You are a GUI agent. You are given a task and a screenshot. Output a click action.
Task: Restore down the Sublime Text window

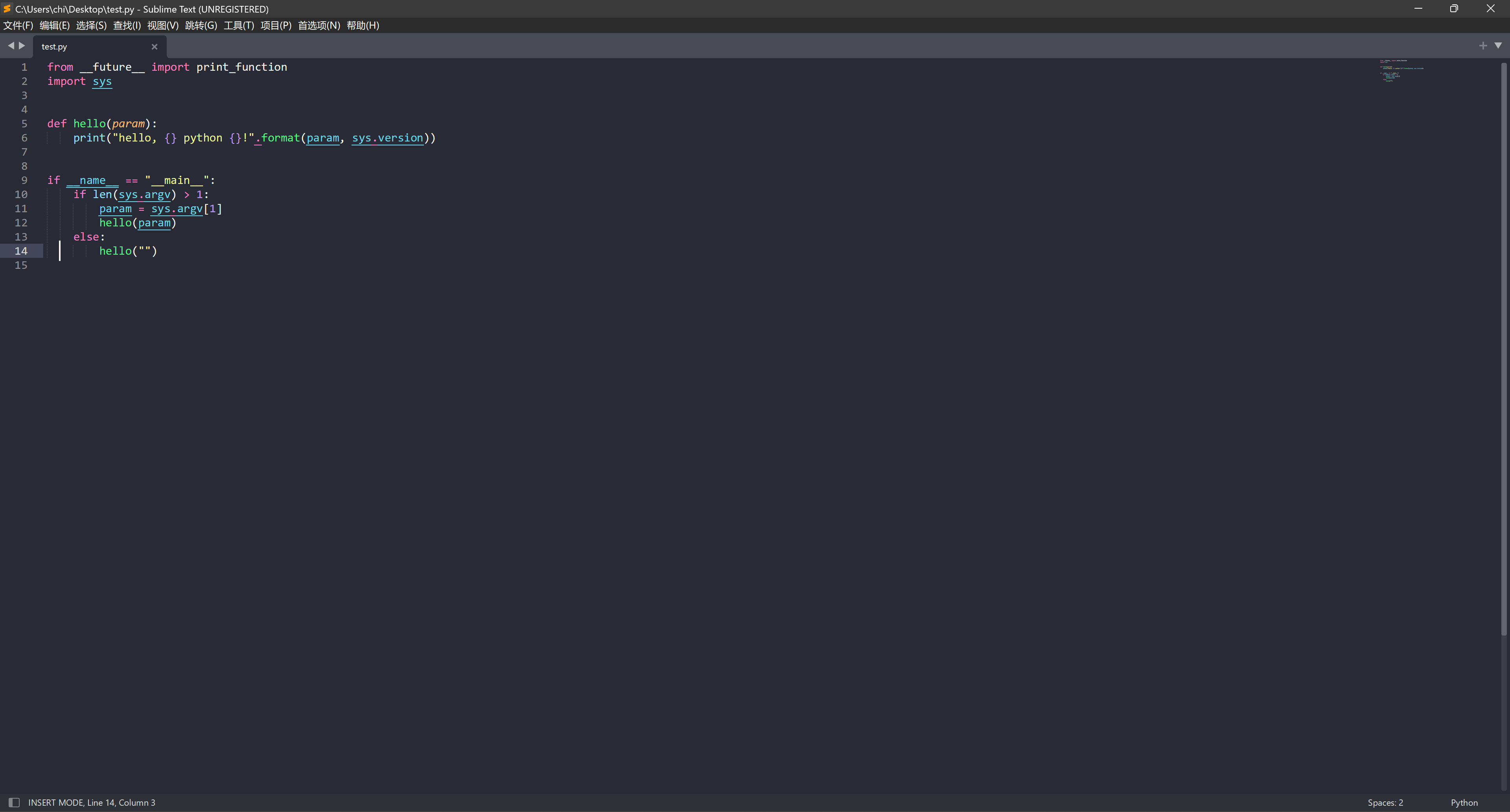click(x=1454, y=9)
